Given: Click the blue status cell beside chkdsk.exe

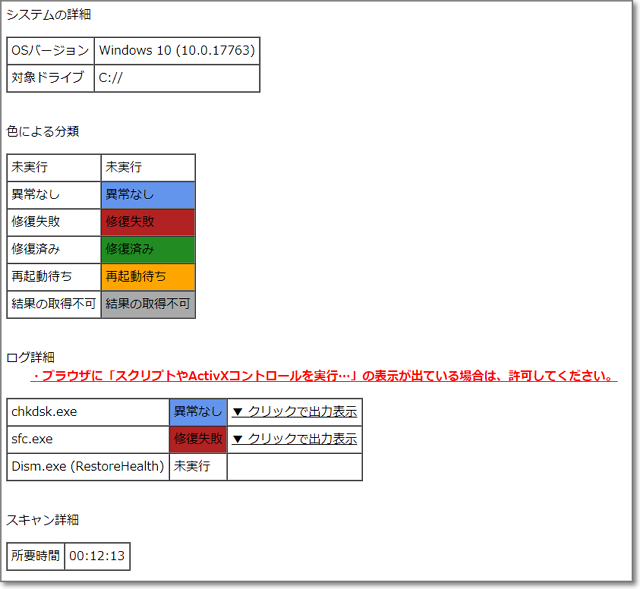Looking at the screenshot, I should point(198,411).
